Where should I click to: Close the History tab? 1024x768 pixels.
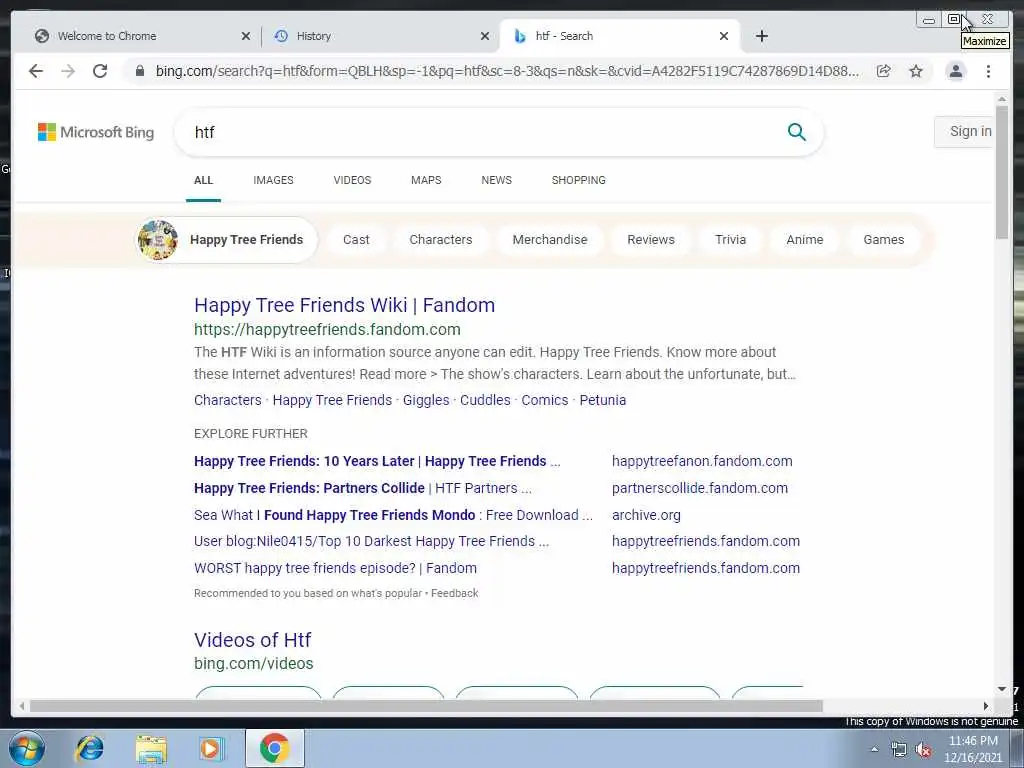pos(485,36)
